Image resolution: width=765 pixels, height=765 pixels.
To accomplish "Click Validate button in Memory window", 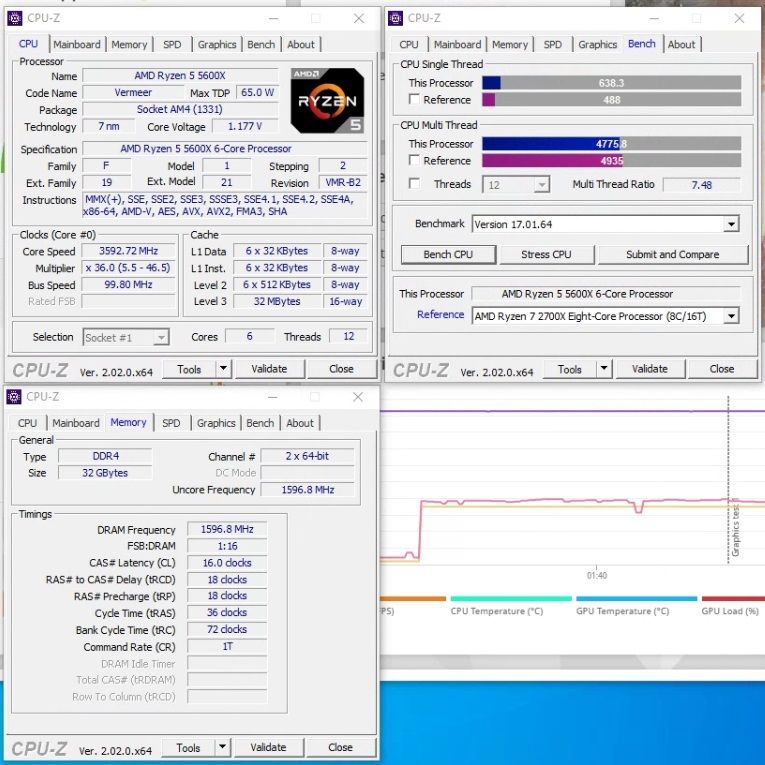I will 268,748.
